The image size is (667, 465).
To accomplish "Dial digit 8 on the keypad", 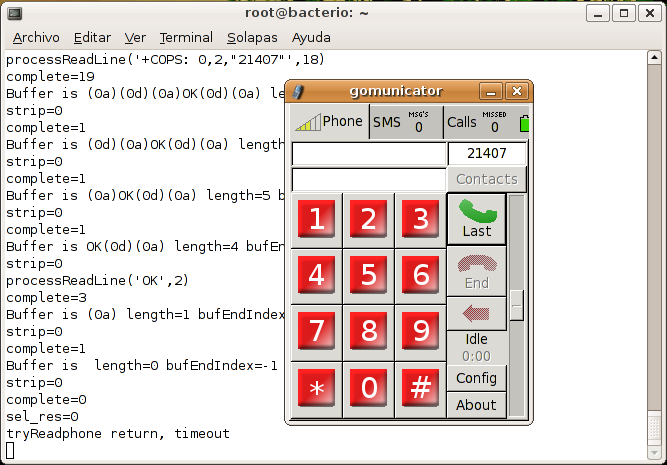I will [368, 331].
